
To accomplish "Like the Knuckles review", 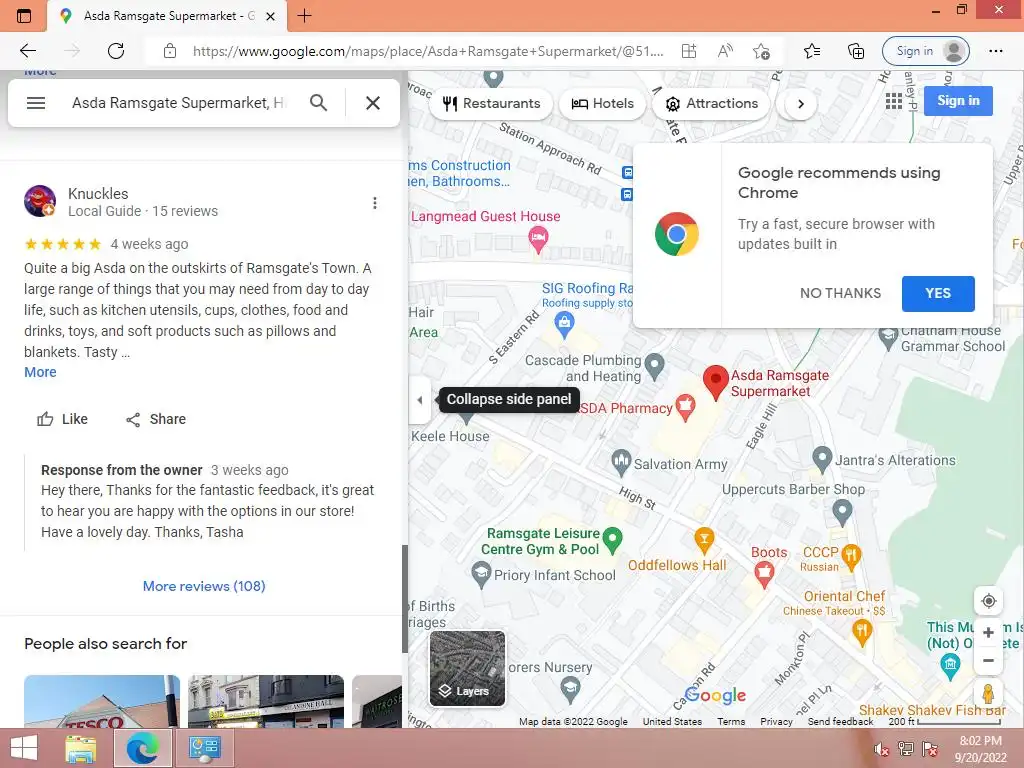I will tap(62, 419).
